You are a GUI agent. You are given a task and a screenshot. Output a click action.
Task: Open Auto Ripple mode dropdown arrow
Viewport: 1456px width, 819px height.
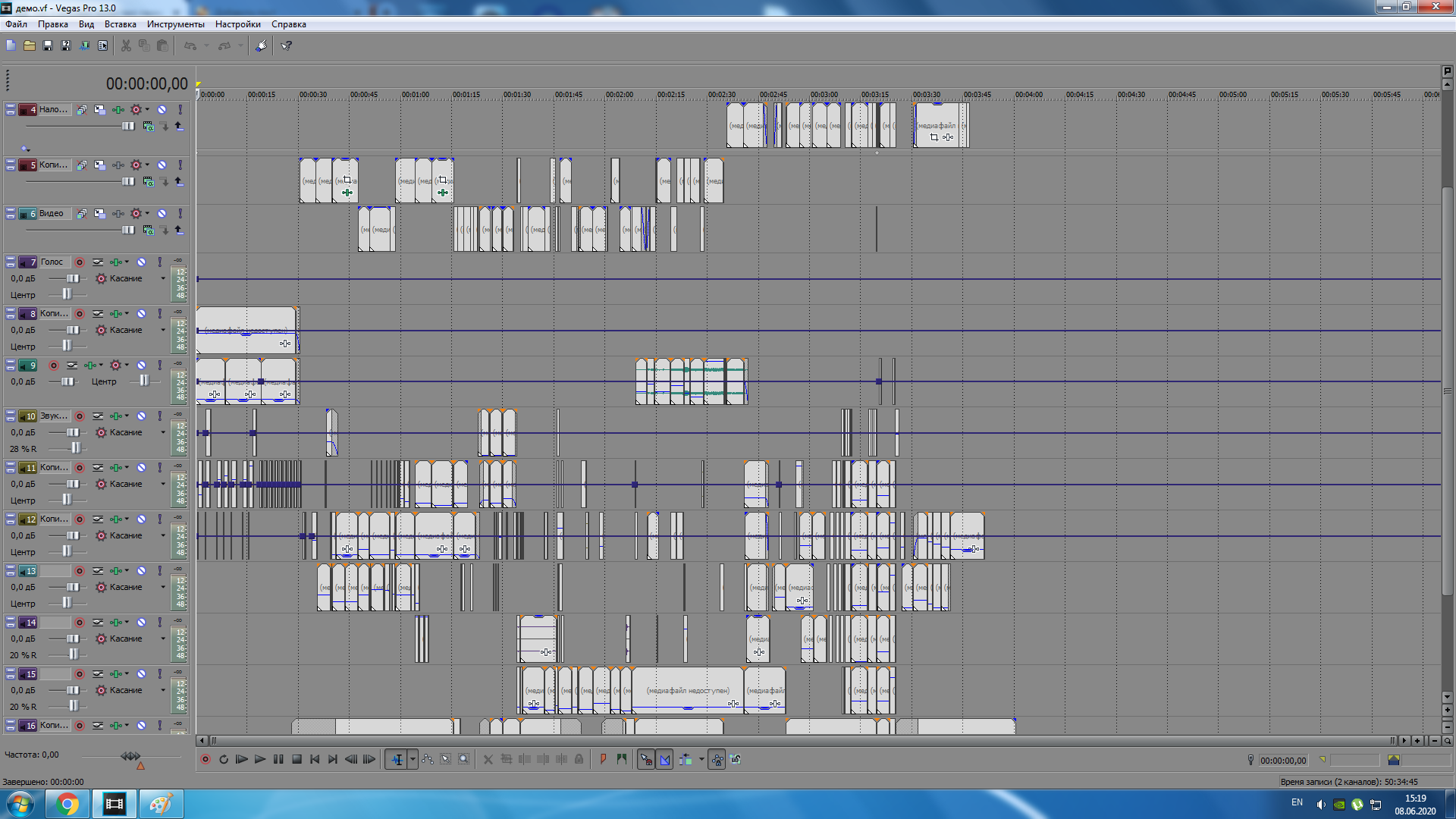pyautogui.click(x=701, y=759)
